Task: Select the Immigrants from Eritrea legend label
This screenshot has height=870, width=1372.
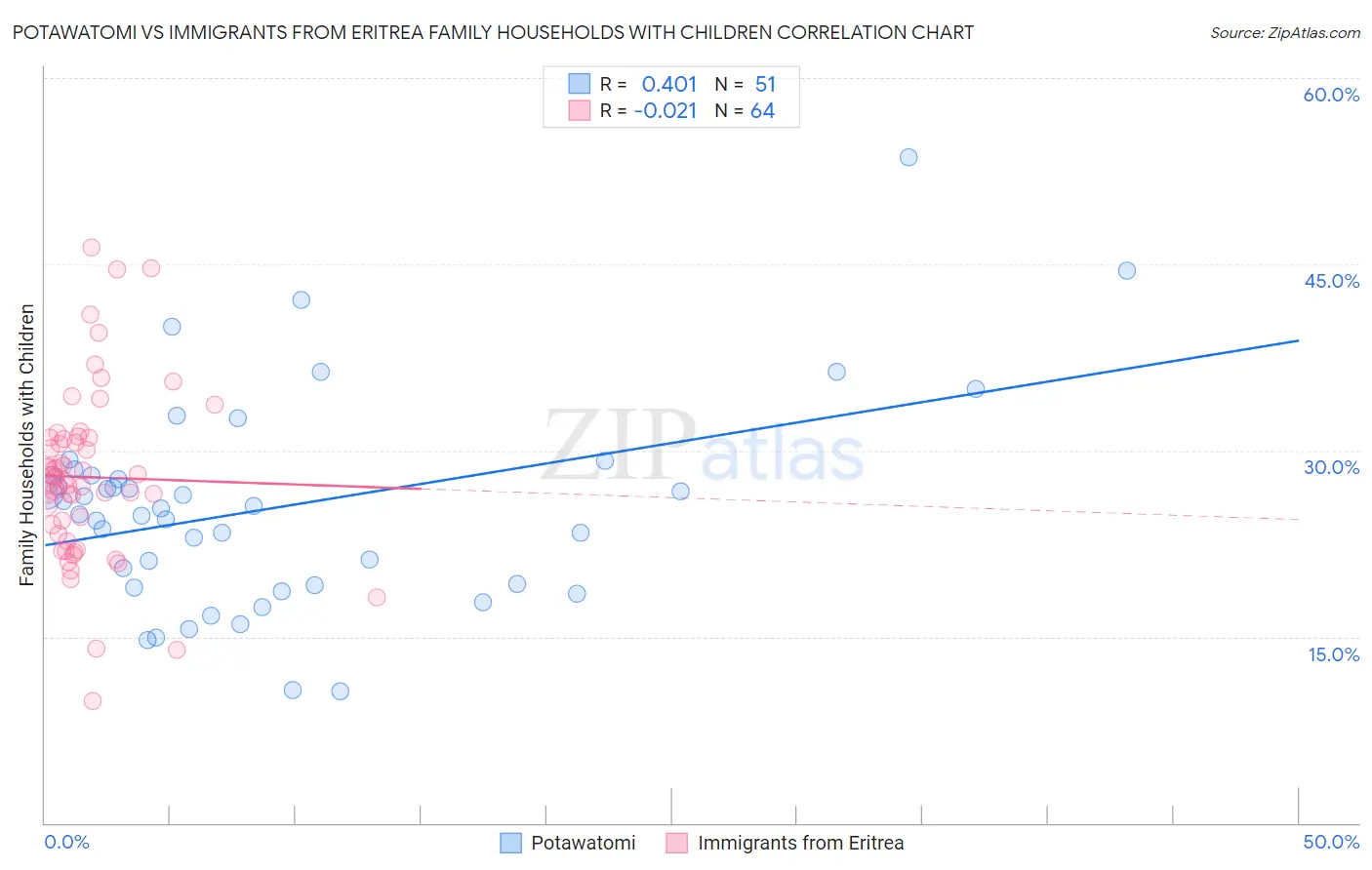Action: pyautogui.click(x=801, y=843)
